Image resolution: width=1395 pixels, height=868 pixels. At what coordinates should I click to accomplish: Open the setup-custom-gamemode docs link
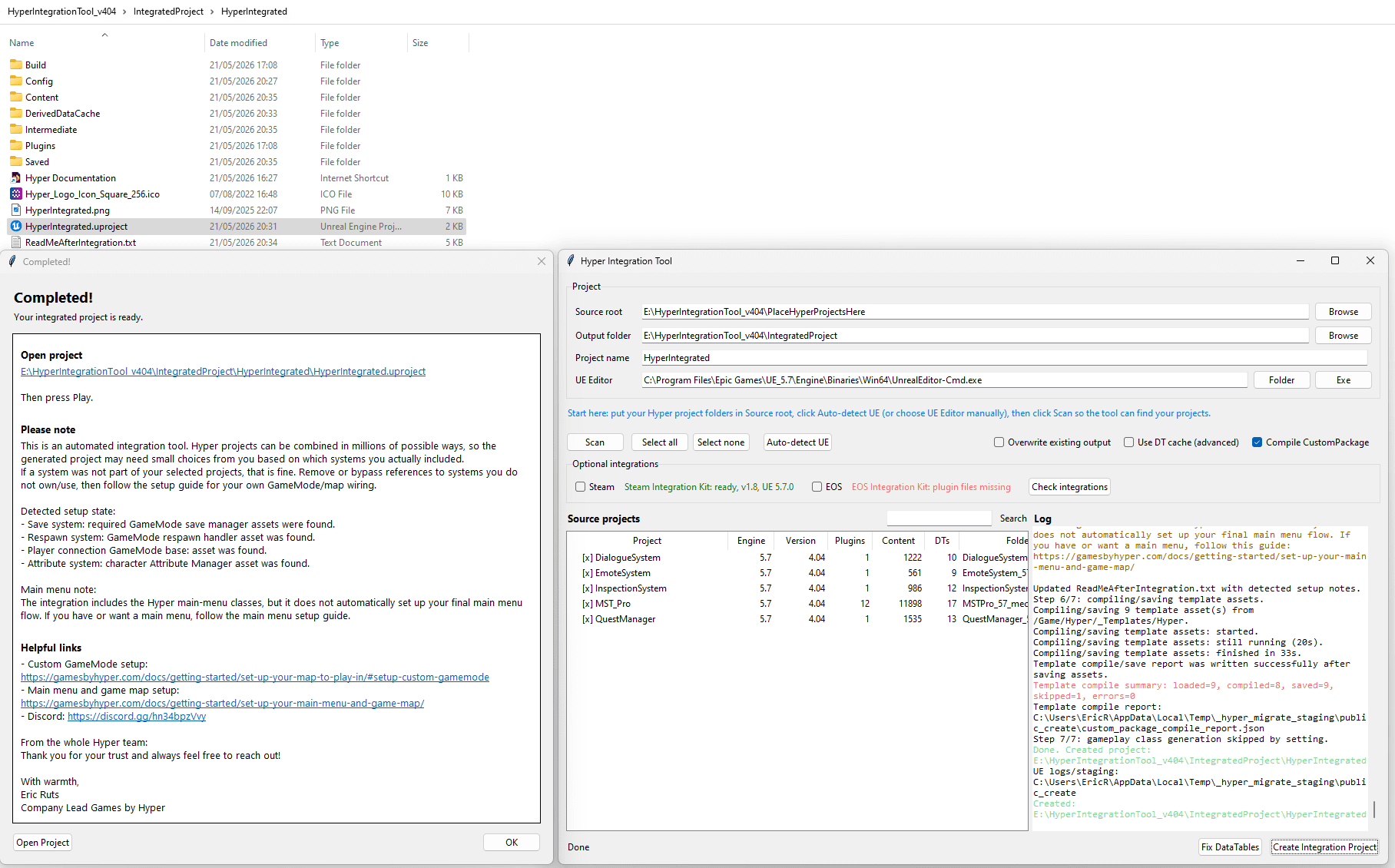pos(255,678)
